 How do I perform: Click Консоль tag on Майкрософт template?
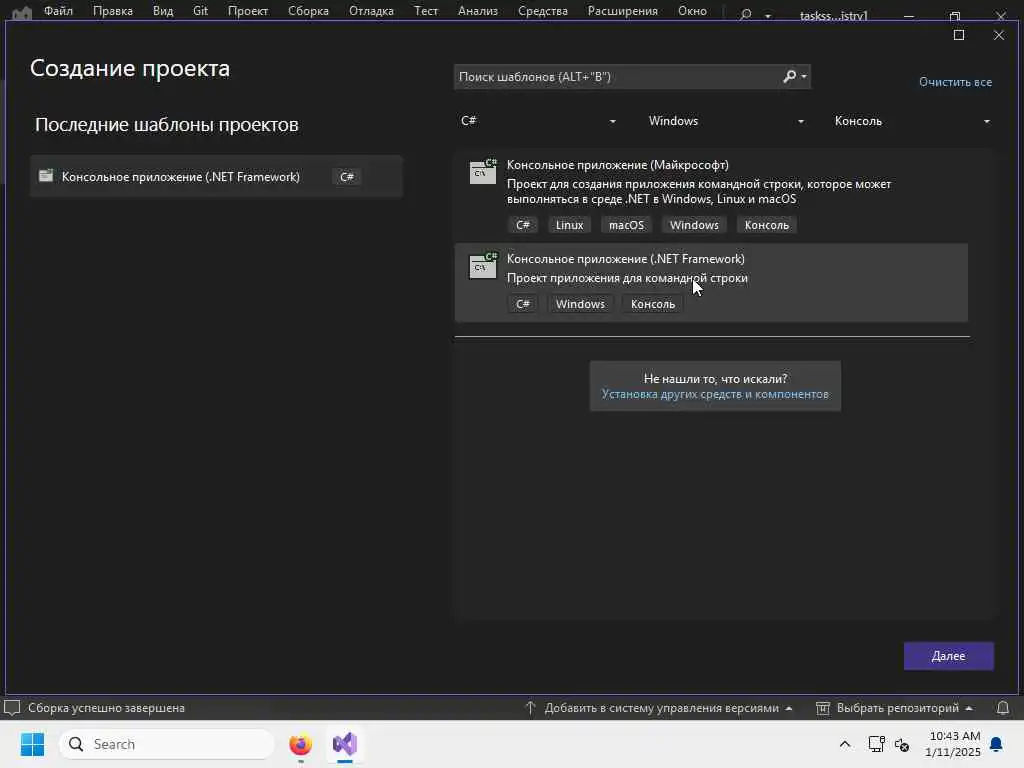coord(767,225)
